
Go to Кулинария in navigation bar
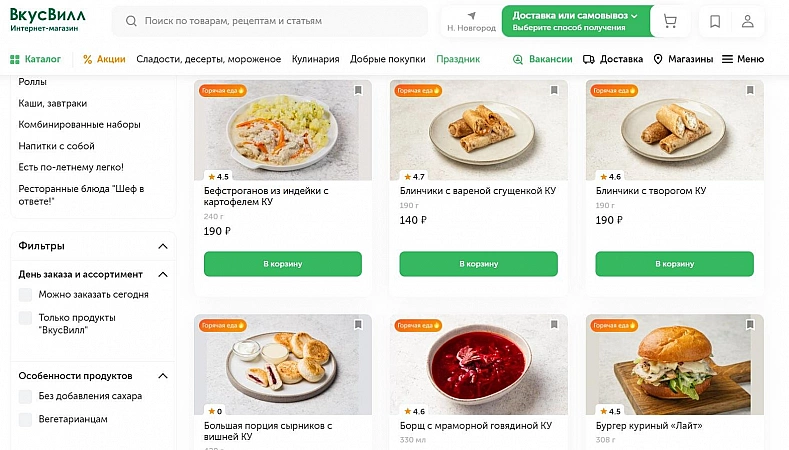(316, 59)
